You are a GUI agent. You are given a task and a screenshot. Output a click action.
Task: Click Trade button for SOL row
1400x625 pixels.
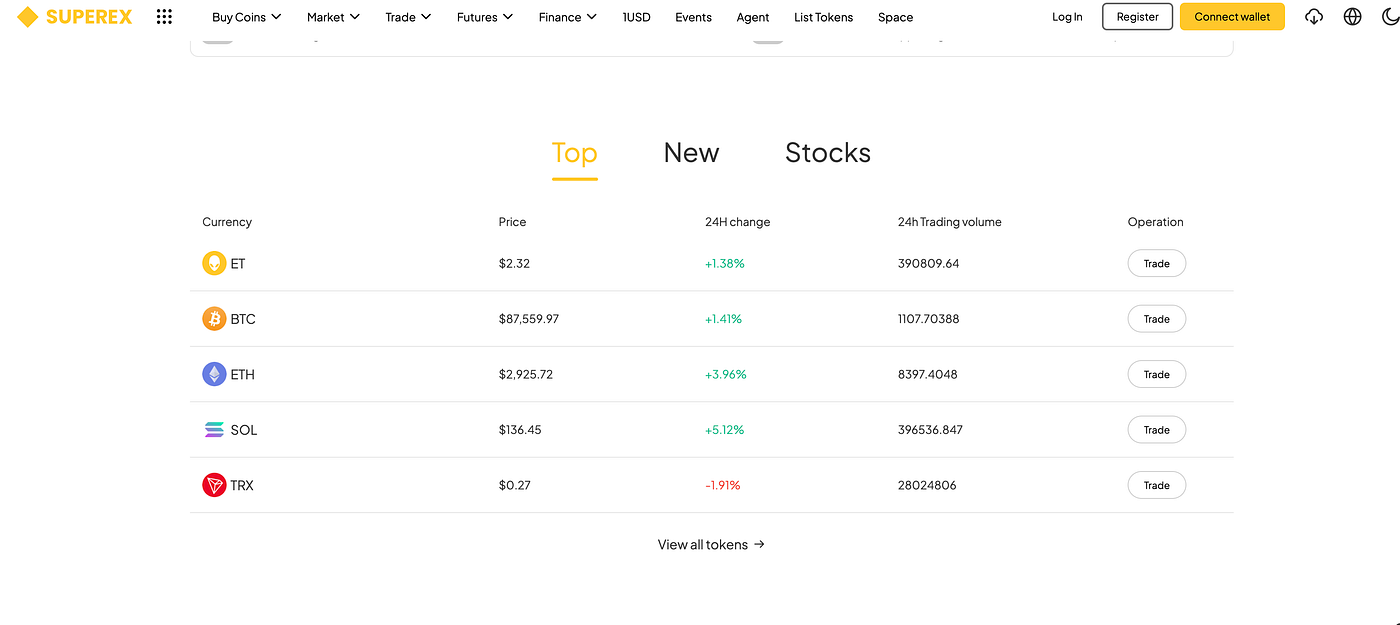tap(1156, 430)
